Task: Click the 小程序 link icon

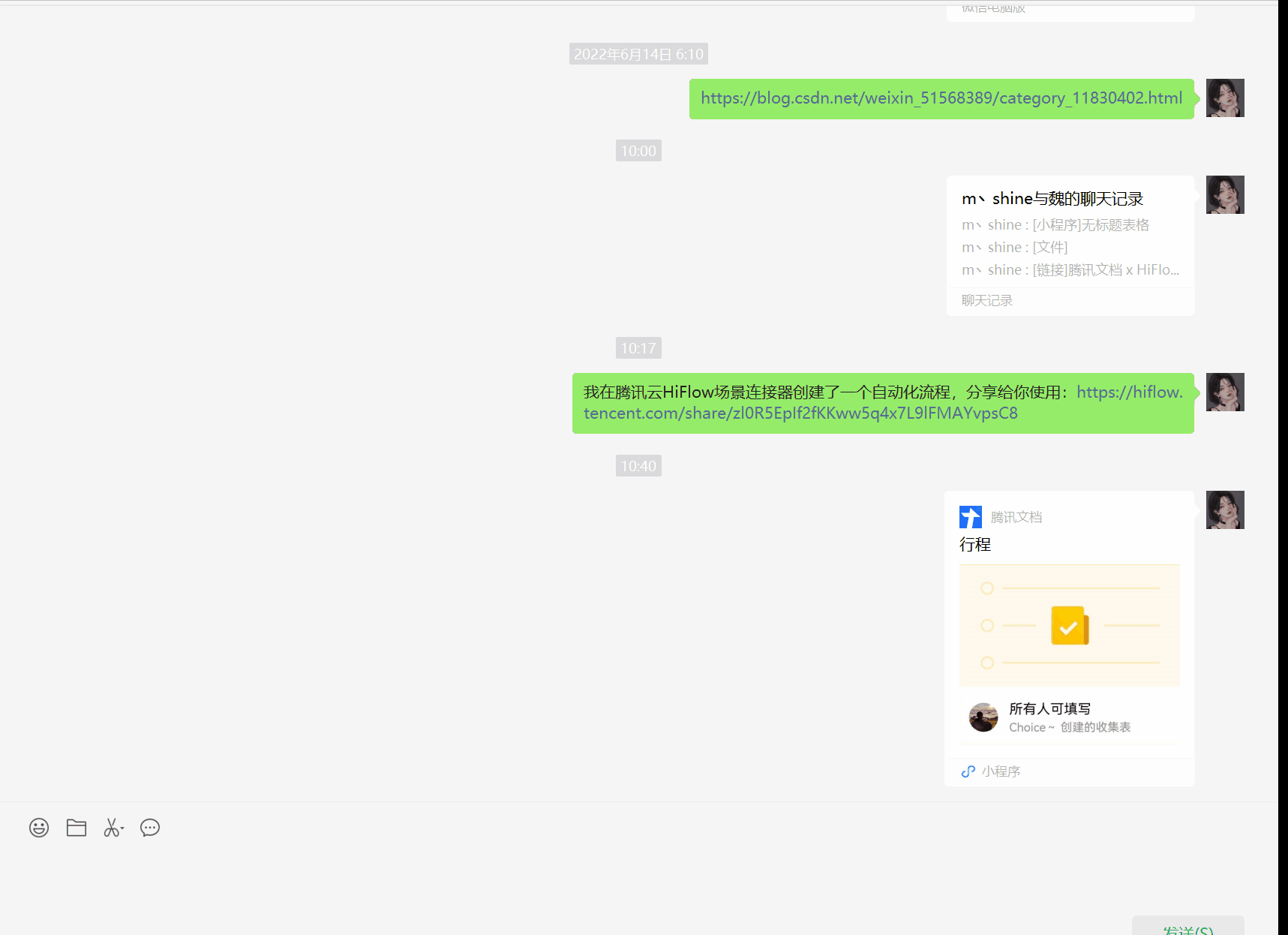Action: click(968, 771)
